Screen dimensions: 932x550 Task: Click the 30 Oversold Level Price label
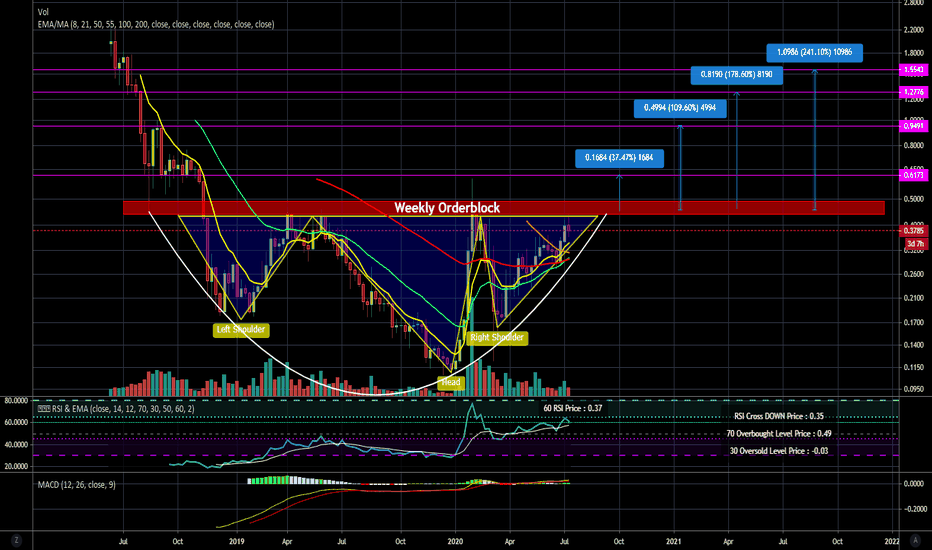(779, 451)
